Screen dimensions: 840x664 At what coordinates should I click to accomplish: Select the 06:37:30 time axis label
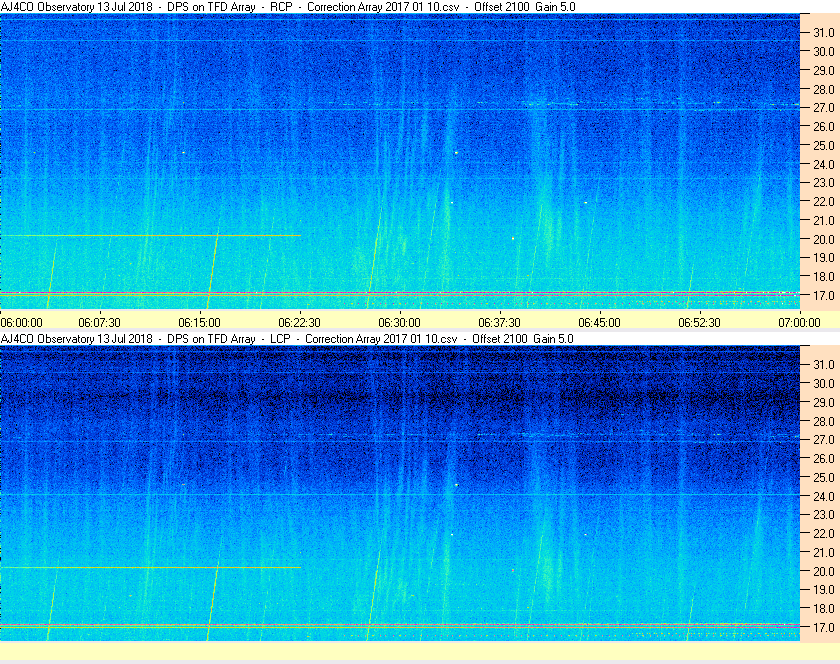499,323
